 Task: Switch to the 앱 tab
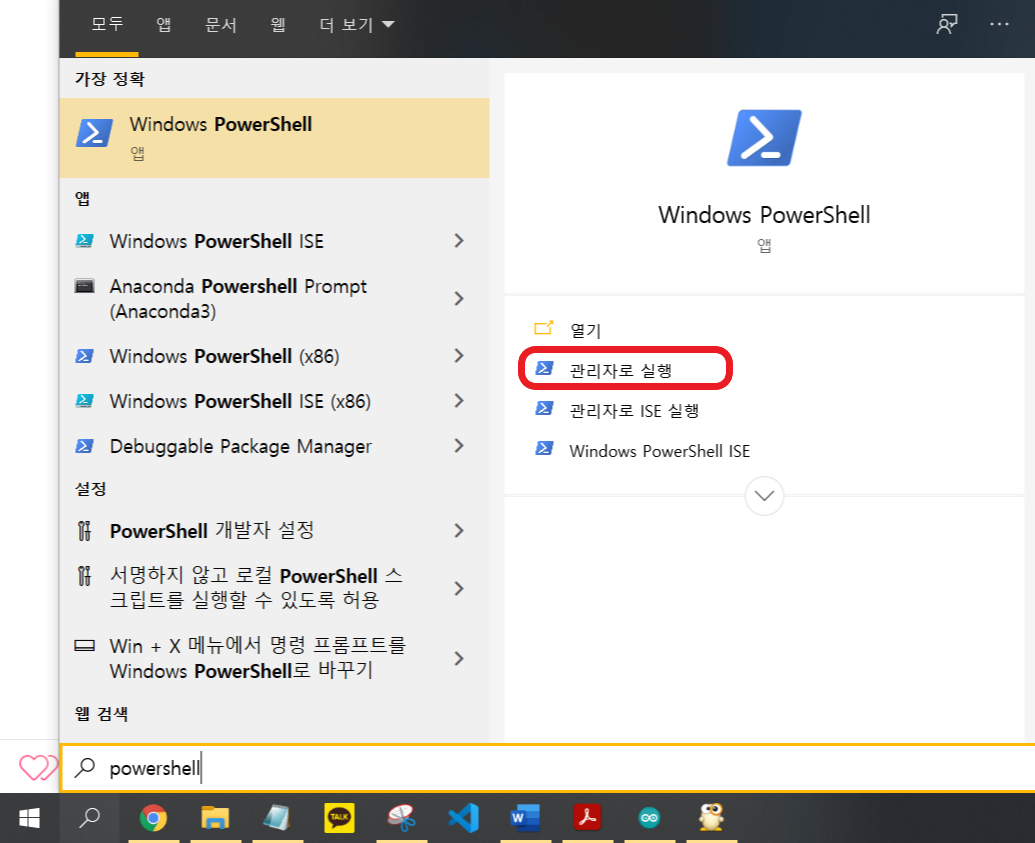(164, 24)
